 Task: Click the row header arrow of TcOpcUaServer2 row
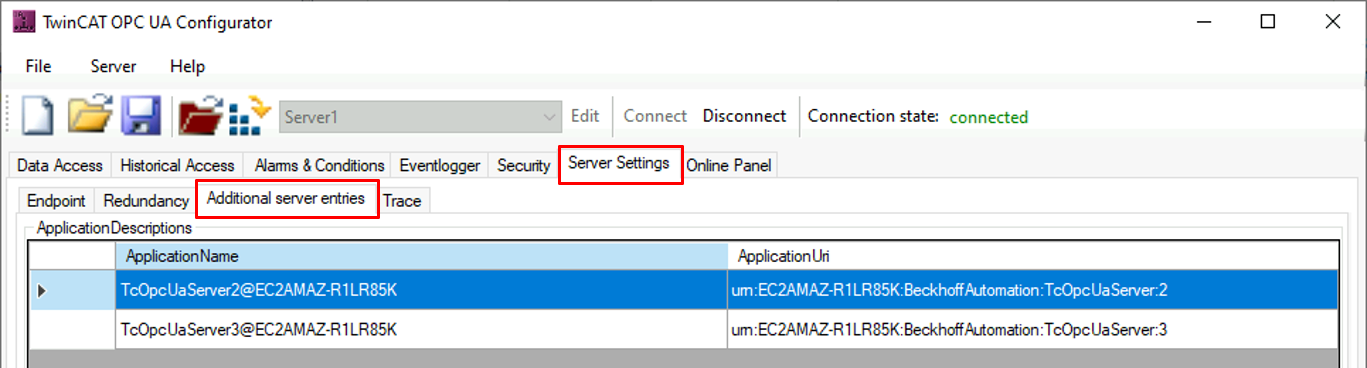coord(72,290)
